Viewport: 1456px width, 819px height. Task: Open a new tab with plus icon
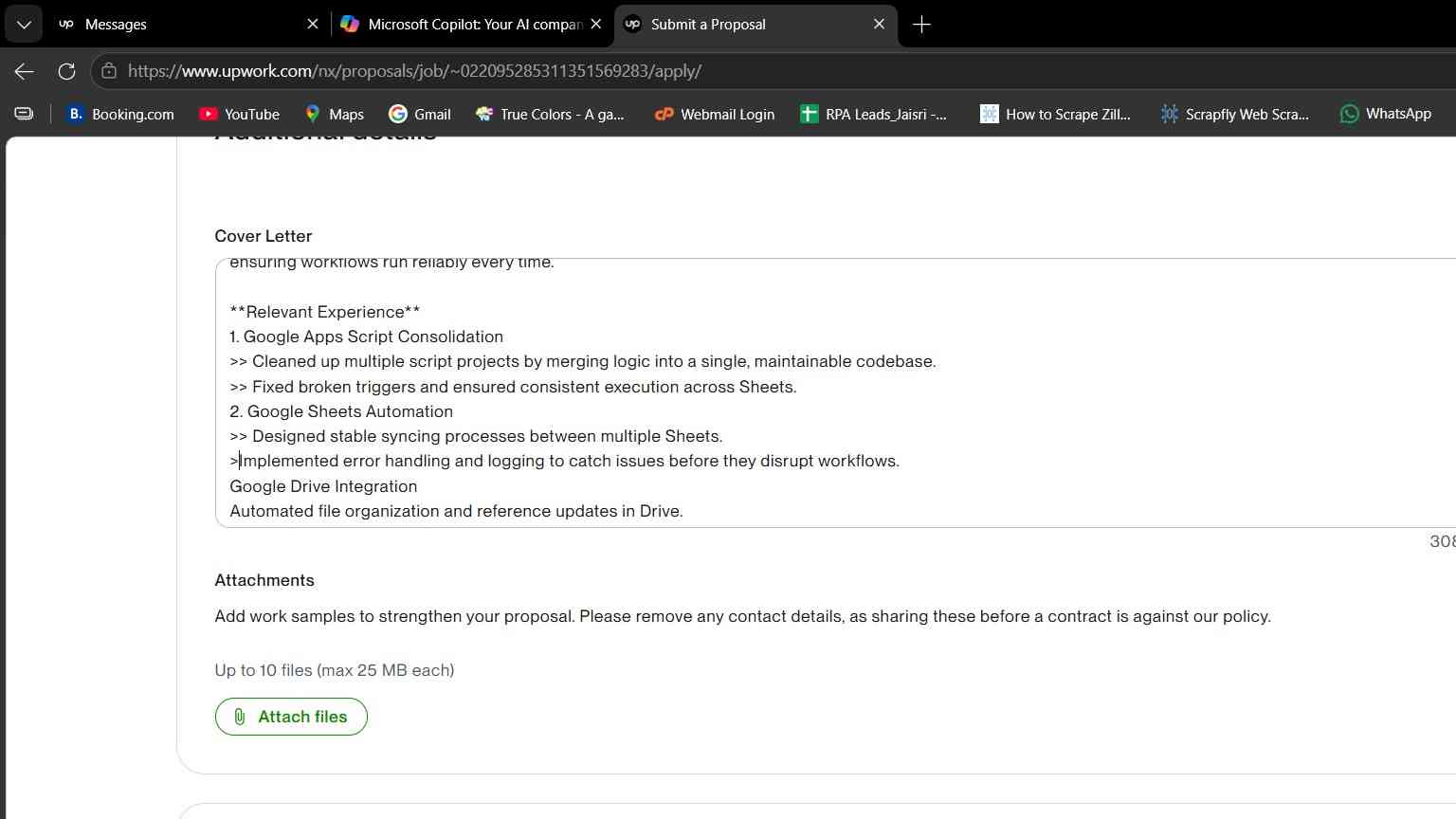(921, 24)
